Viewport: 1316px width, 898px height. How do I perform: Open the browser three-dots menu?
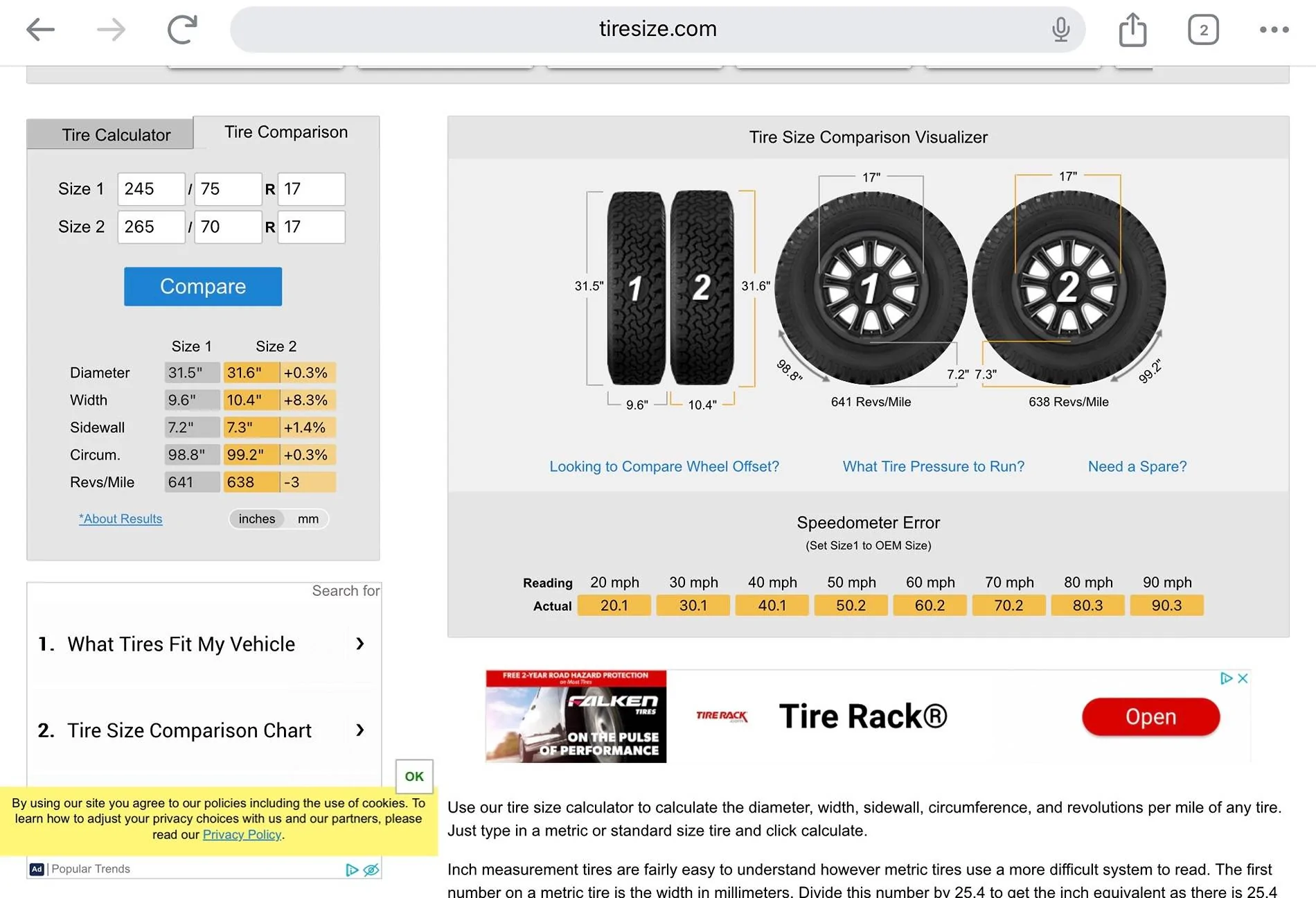(x=1274, y=29)
